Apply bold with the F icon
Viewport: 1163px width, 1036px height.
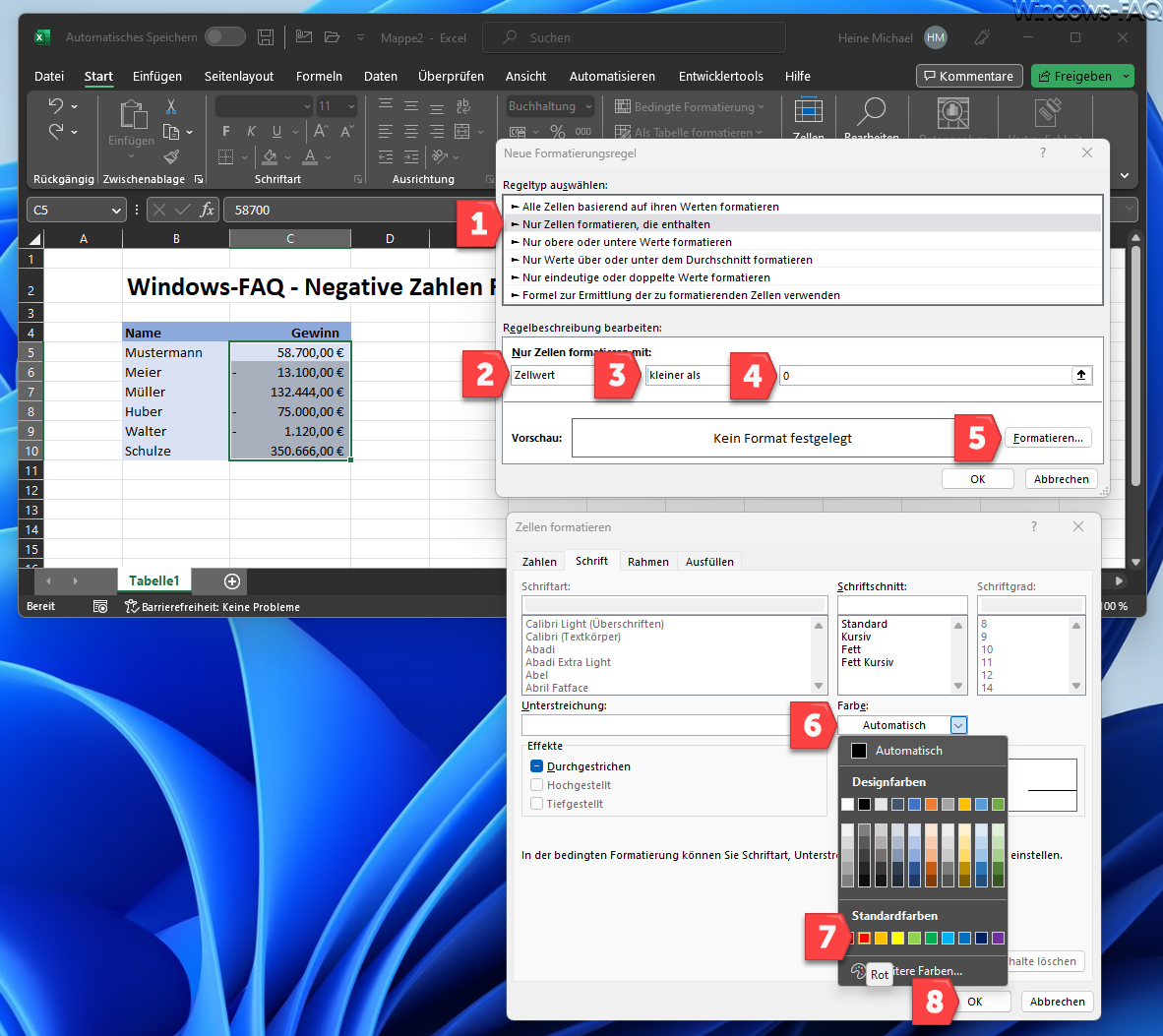click(x=226, y=131)
